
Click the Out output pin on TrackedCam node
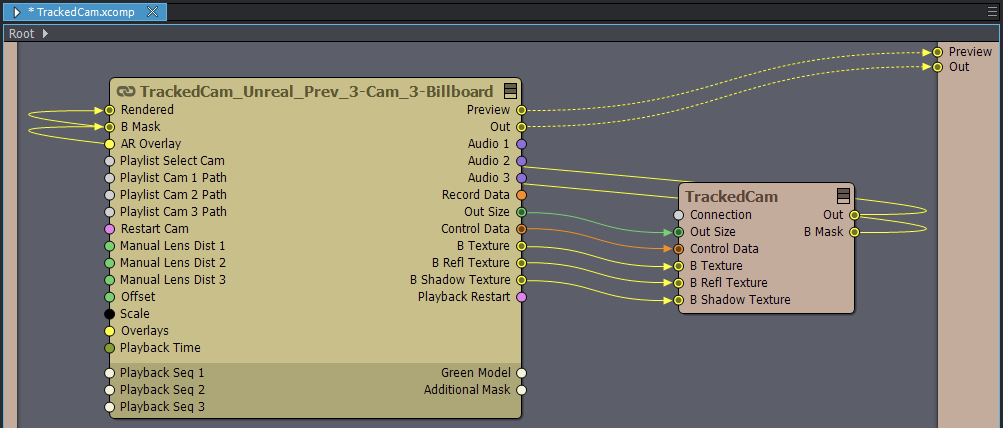(854, 215)
